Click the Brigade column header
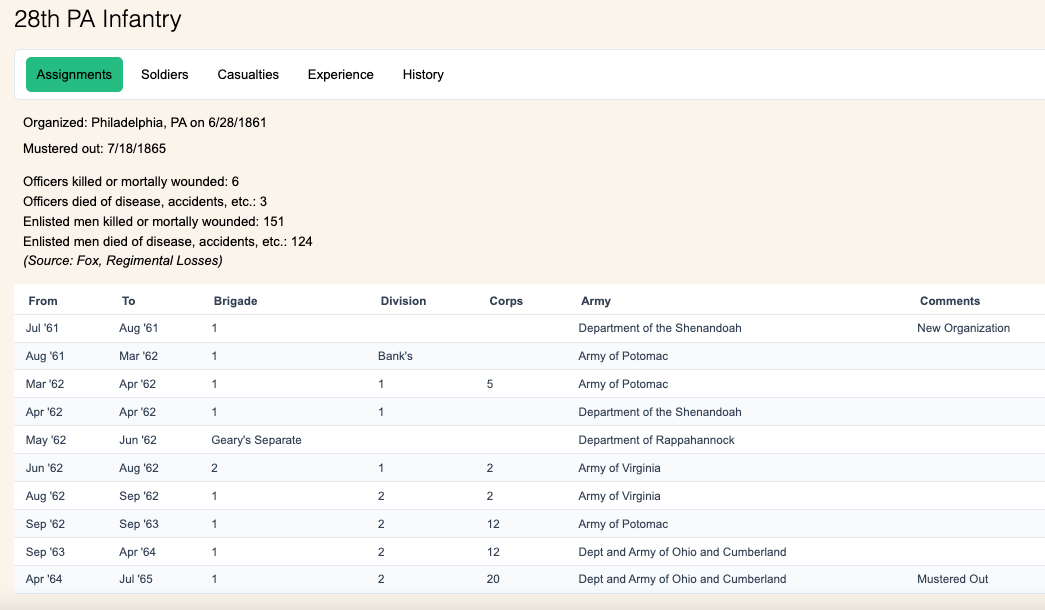 [235, 301]
